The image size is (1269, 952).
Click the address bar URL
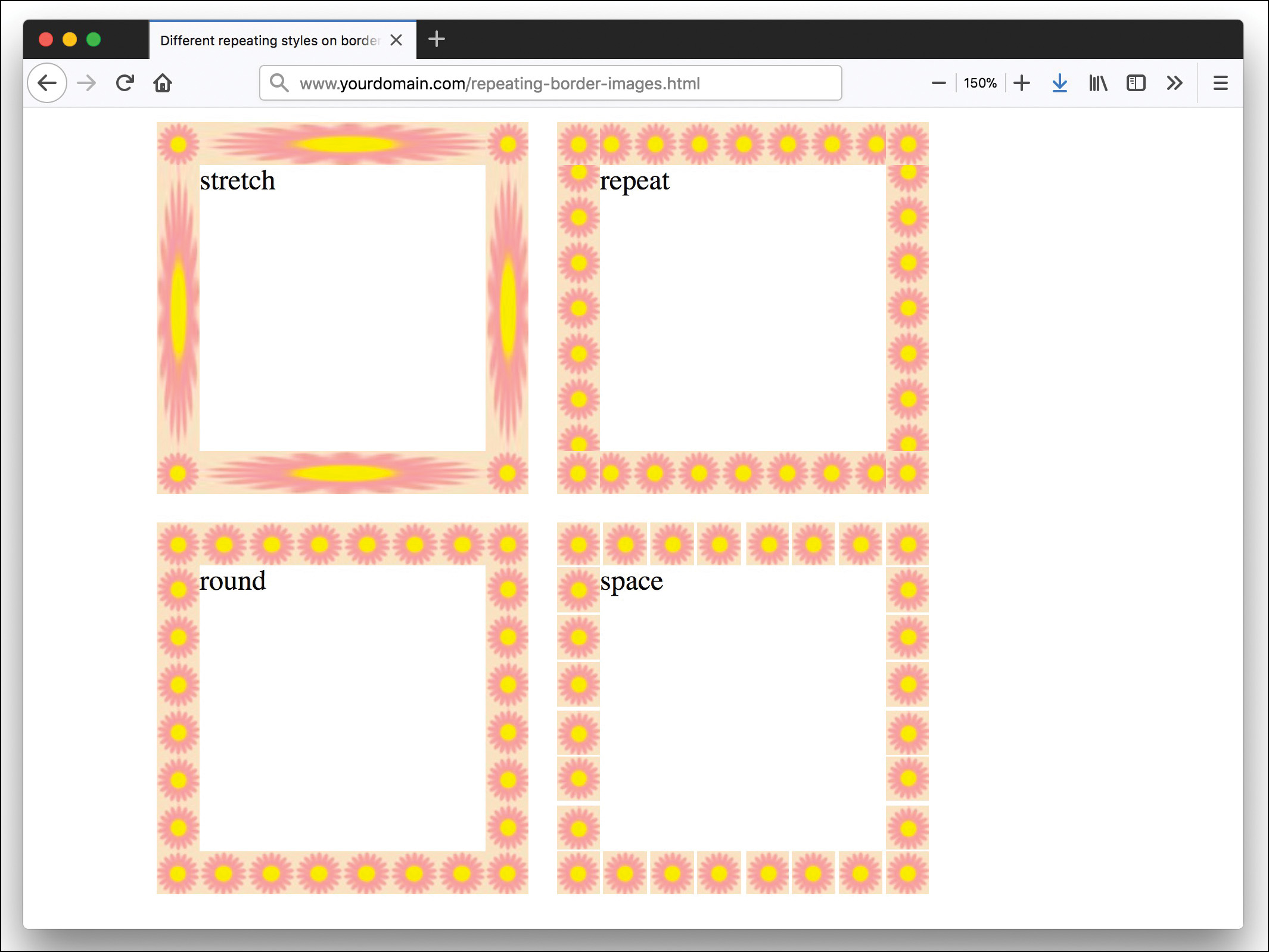pos(499,83)
